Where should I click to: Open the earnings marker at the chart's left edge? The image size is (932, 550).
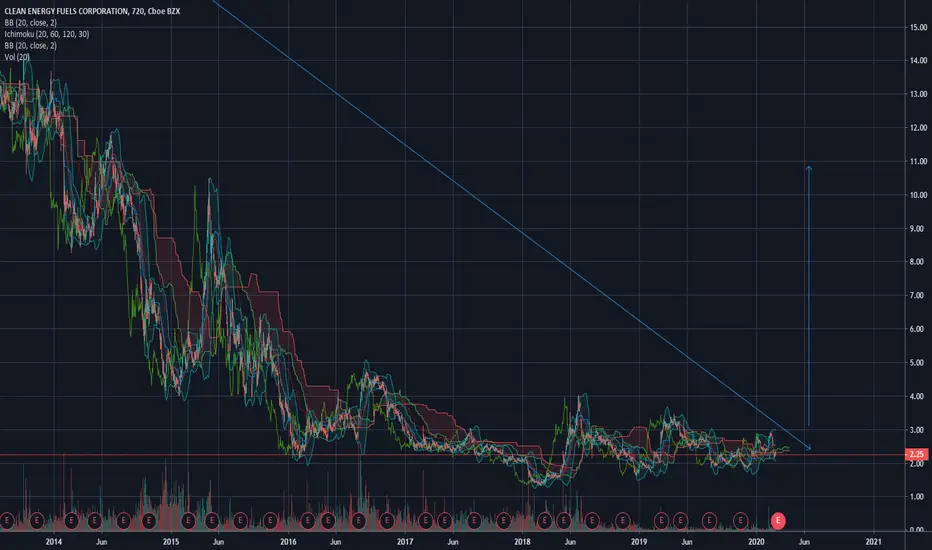[x=7, y=521]
